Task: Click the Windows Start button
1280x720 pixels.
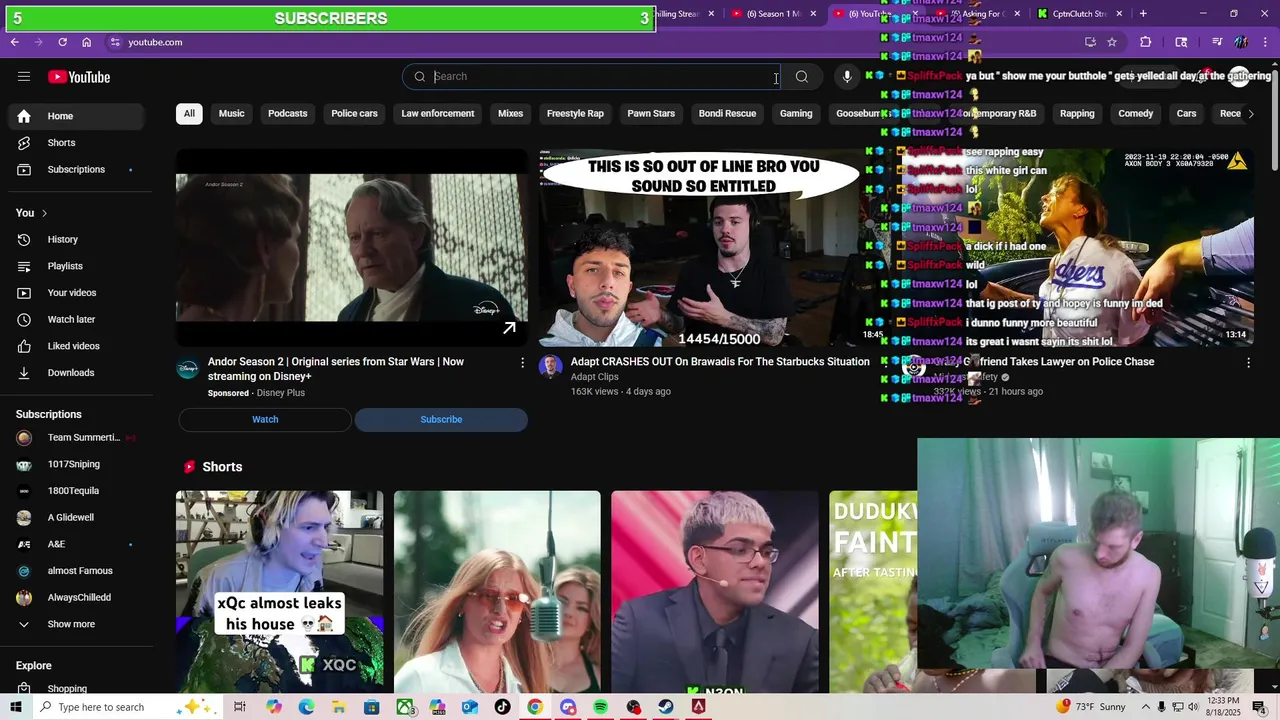Action: 15,707
